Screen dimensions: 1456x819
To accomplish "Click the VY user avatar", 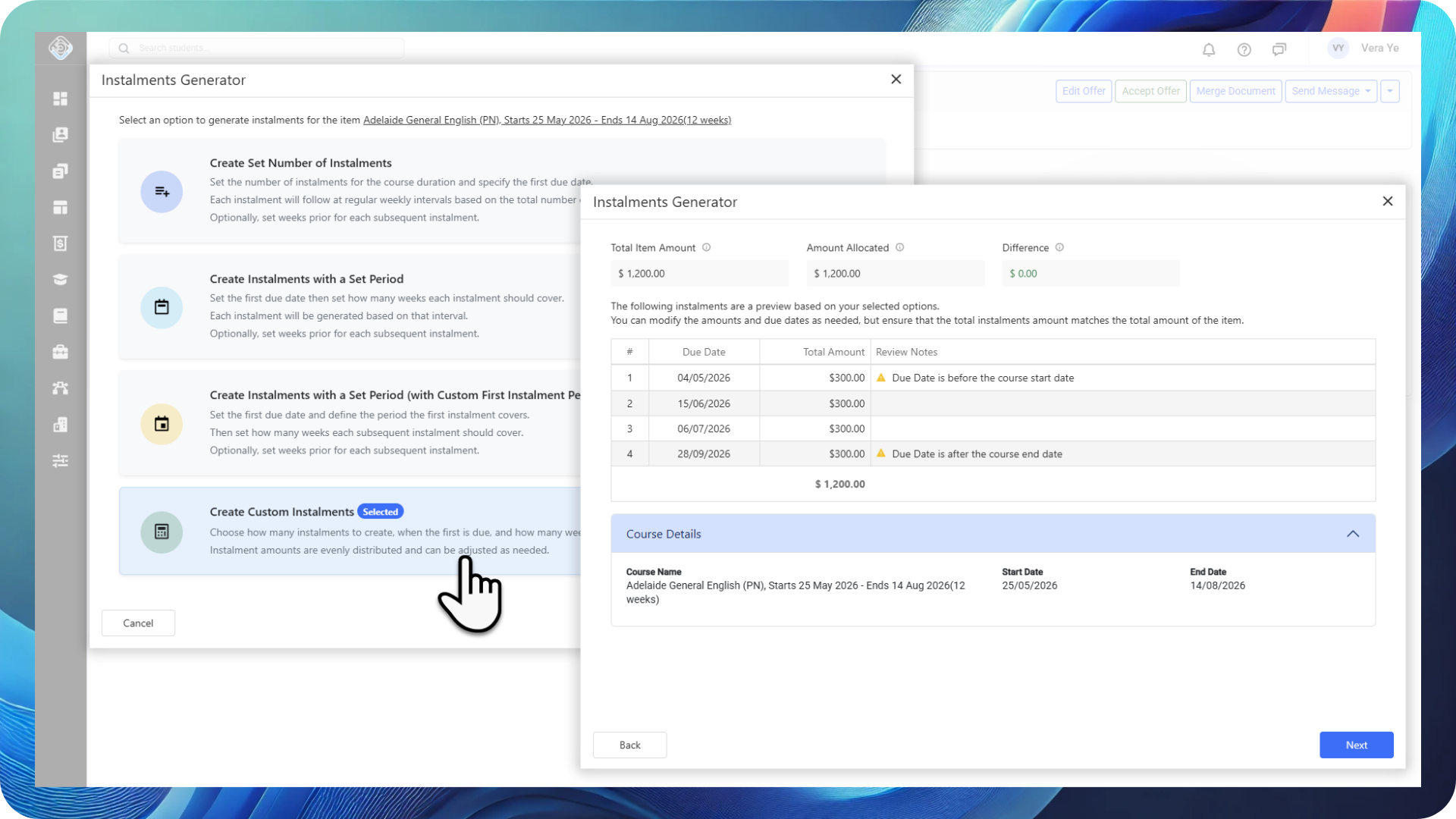I will click(x=1338, y=48).
